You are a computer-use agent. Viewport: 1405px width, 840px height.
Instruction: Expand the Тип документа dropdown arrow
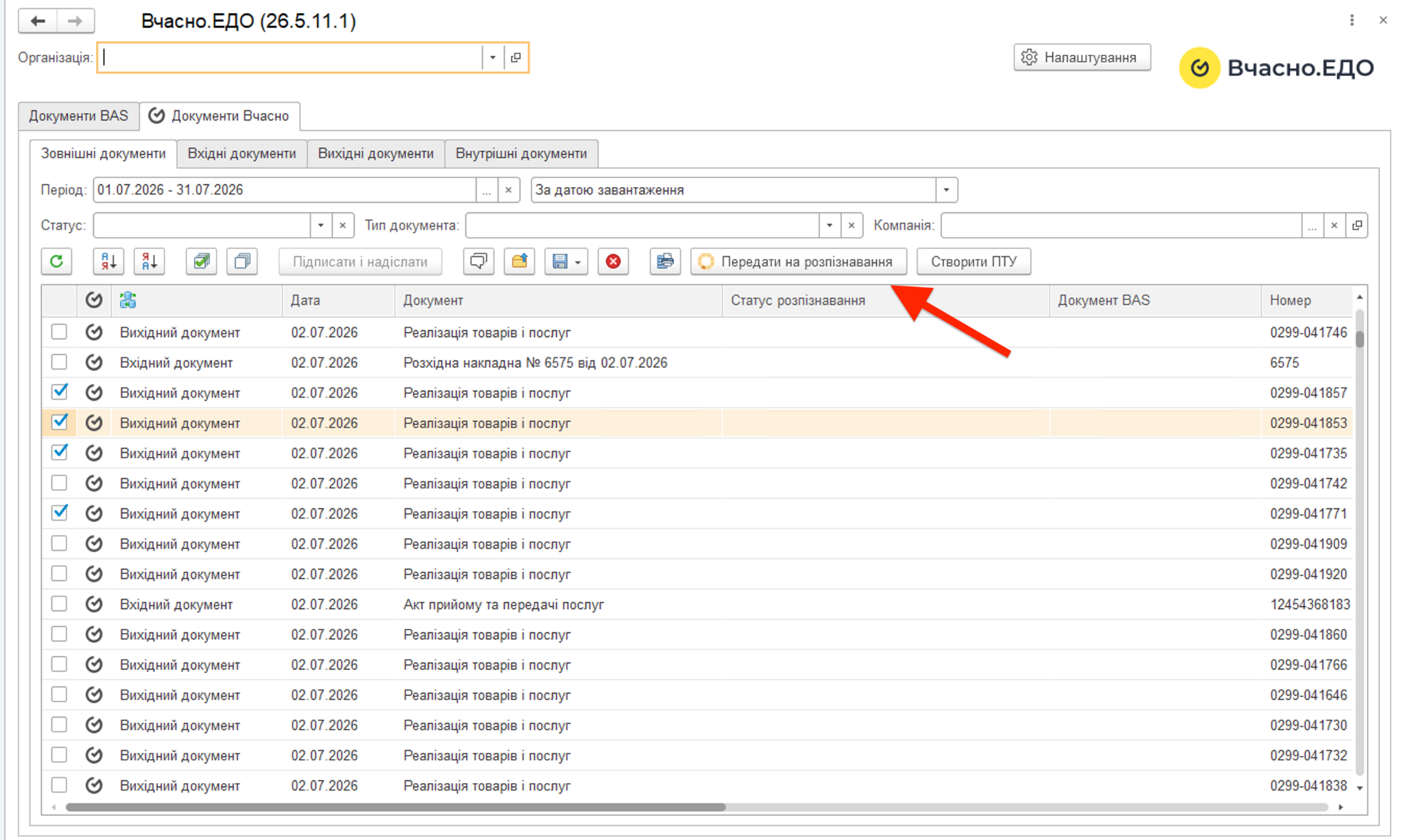[829, 225]
